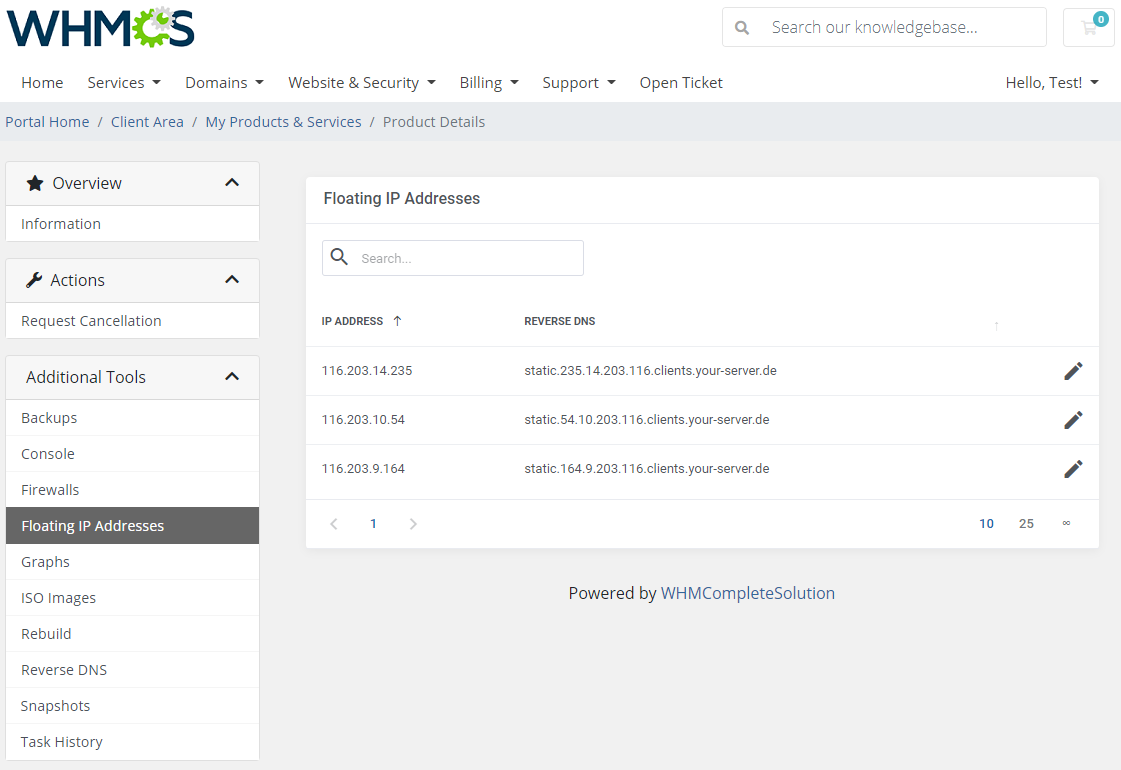1121x770 pixels.
Task: Go to Home in navigation bar
Action: [x=42, y=83]
